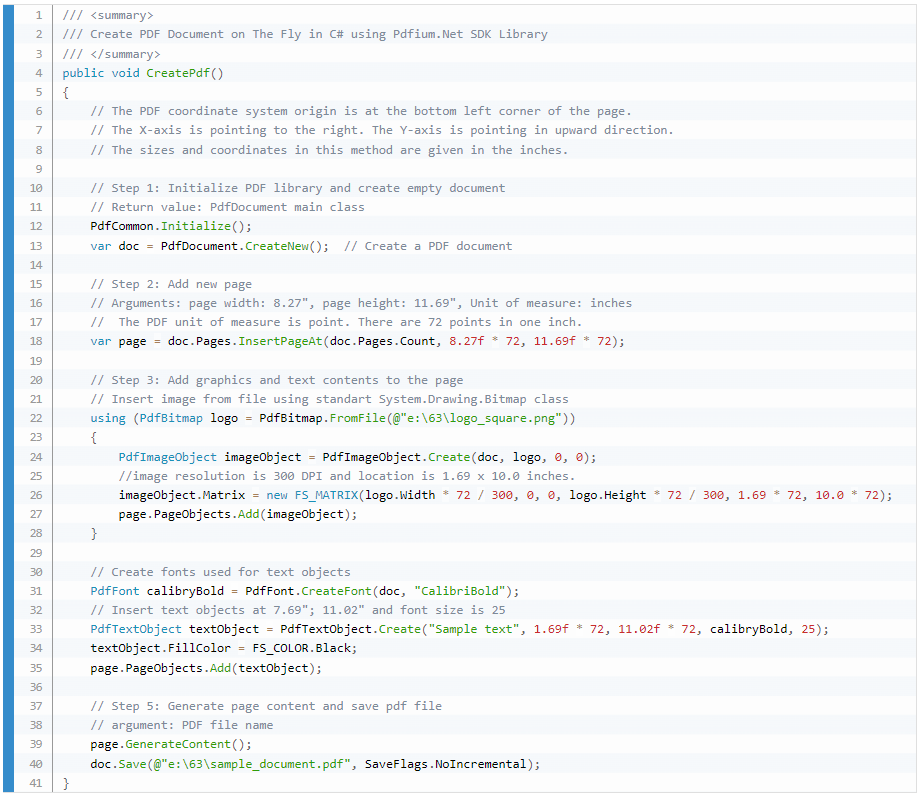Click InsertPageAt method on line 18
The image size is (922, 797).
(x=280, y=341)
